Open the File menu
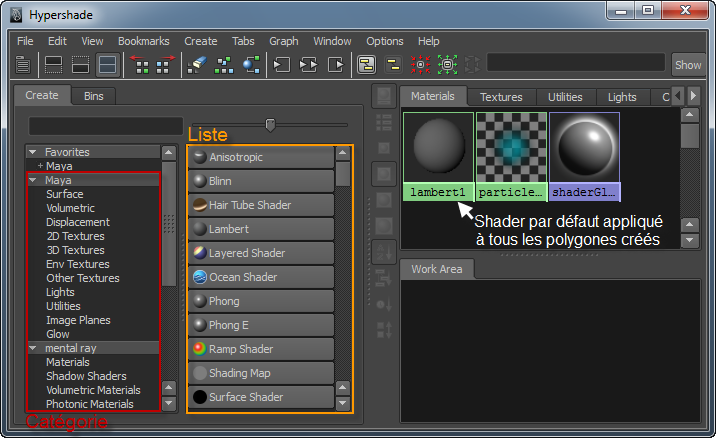 pyautogui.click(x=25, y=41)
